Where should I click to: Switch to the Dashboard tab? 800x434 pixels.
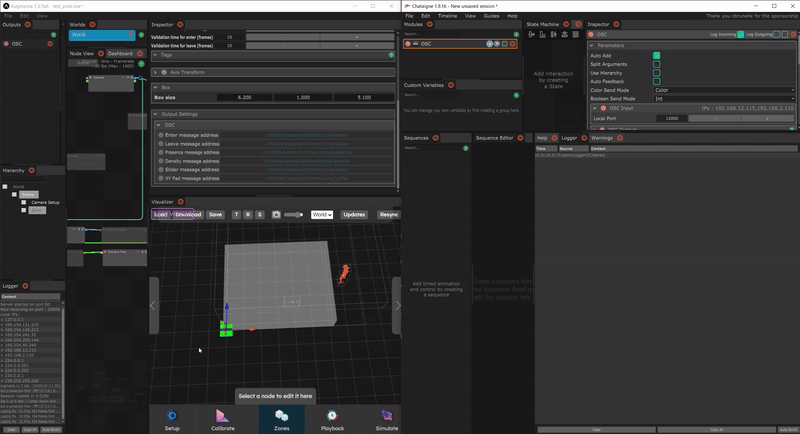(120, 53)
